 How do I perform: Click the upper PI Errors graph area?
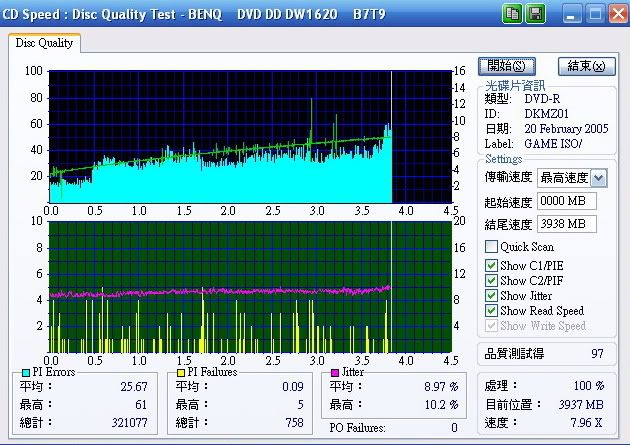(250, 137)
